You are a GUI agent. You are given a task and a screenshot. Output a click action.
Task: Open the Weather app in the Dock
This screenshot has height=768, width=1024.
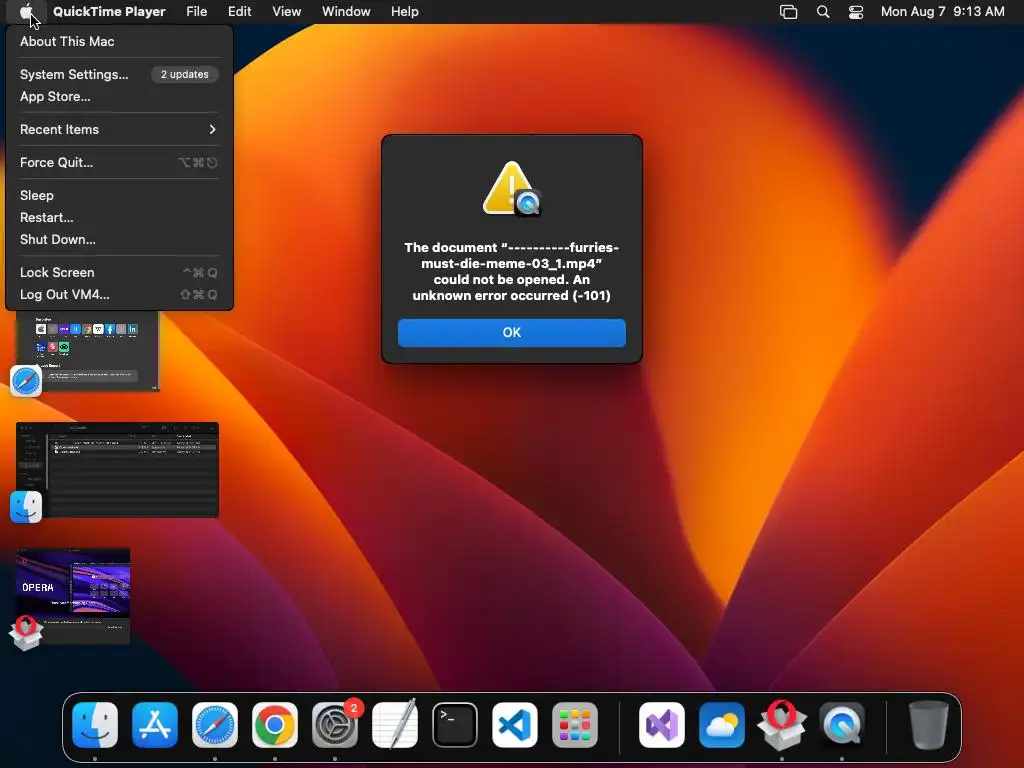pyautogui.click(x=722, y=725)
